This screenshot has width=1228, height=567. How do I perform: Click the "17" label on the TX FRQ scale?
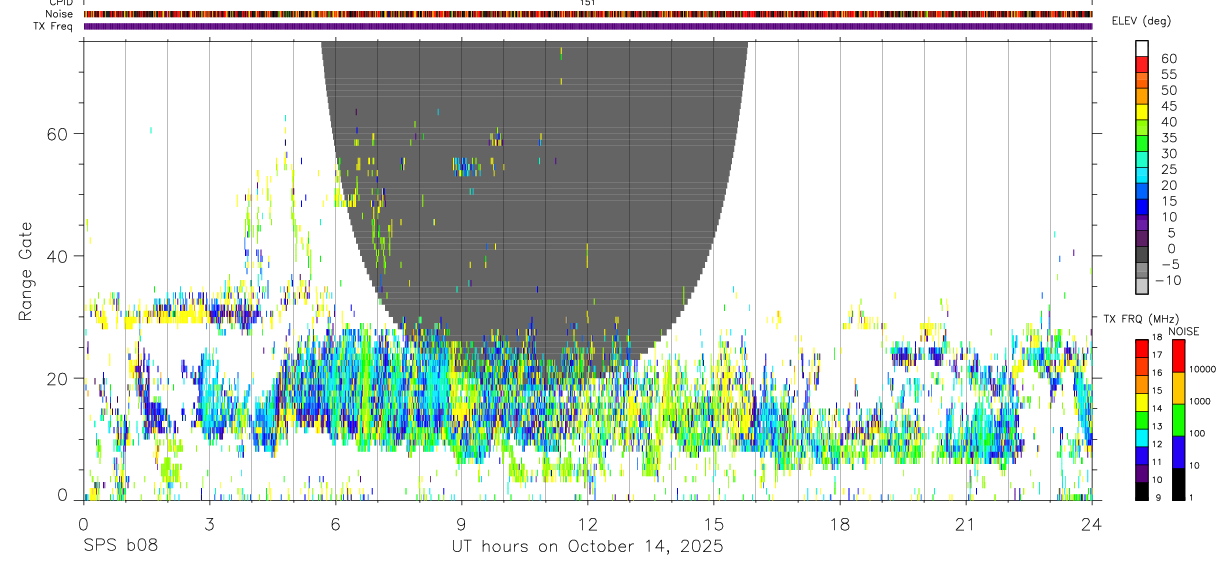[1156, 355]
